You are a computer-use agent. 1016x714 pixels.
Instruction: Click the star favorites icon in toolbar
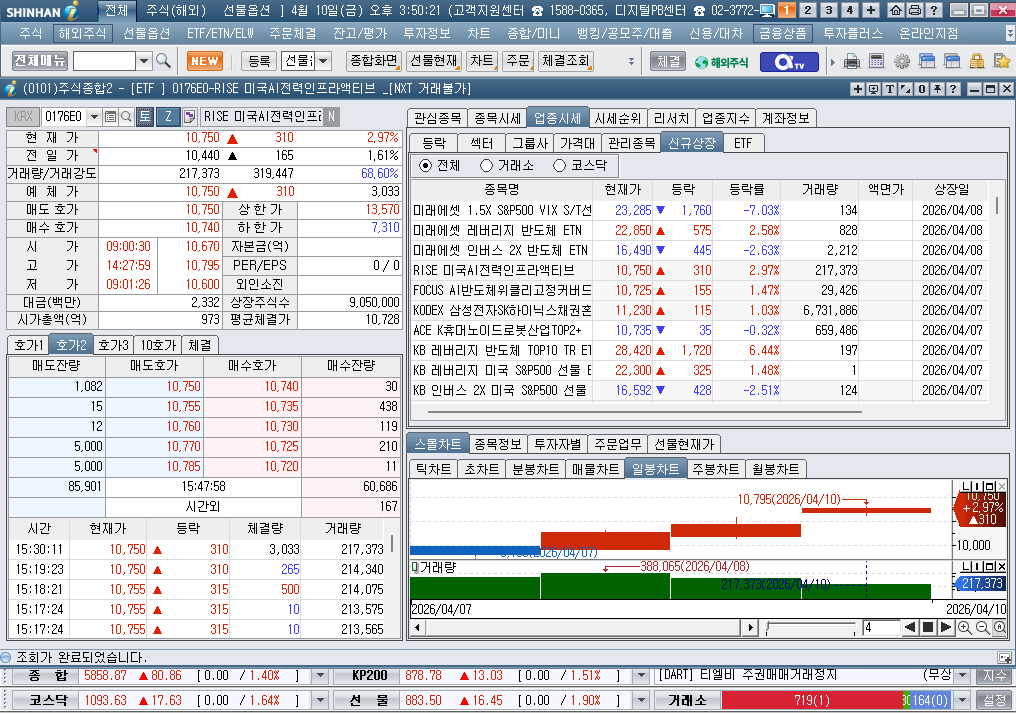click(x=1002, y=62)
